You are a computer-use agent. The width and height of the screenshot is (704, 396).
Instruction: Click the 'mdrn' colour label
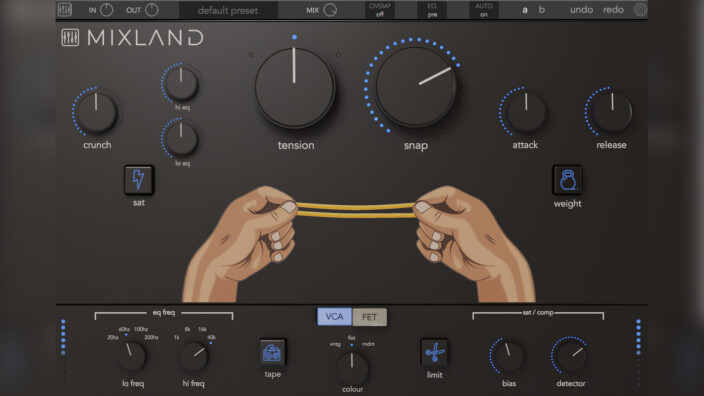point(368,344)
